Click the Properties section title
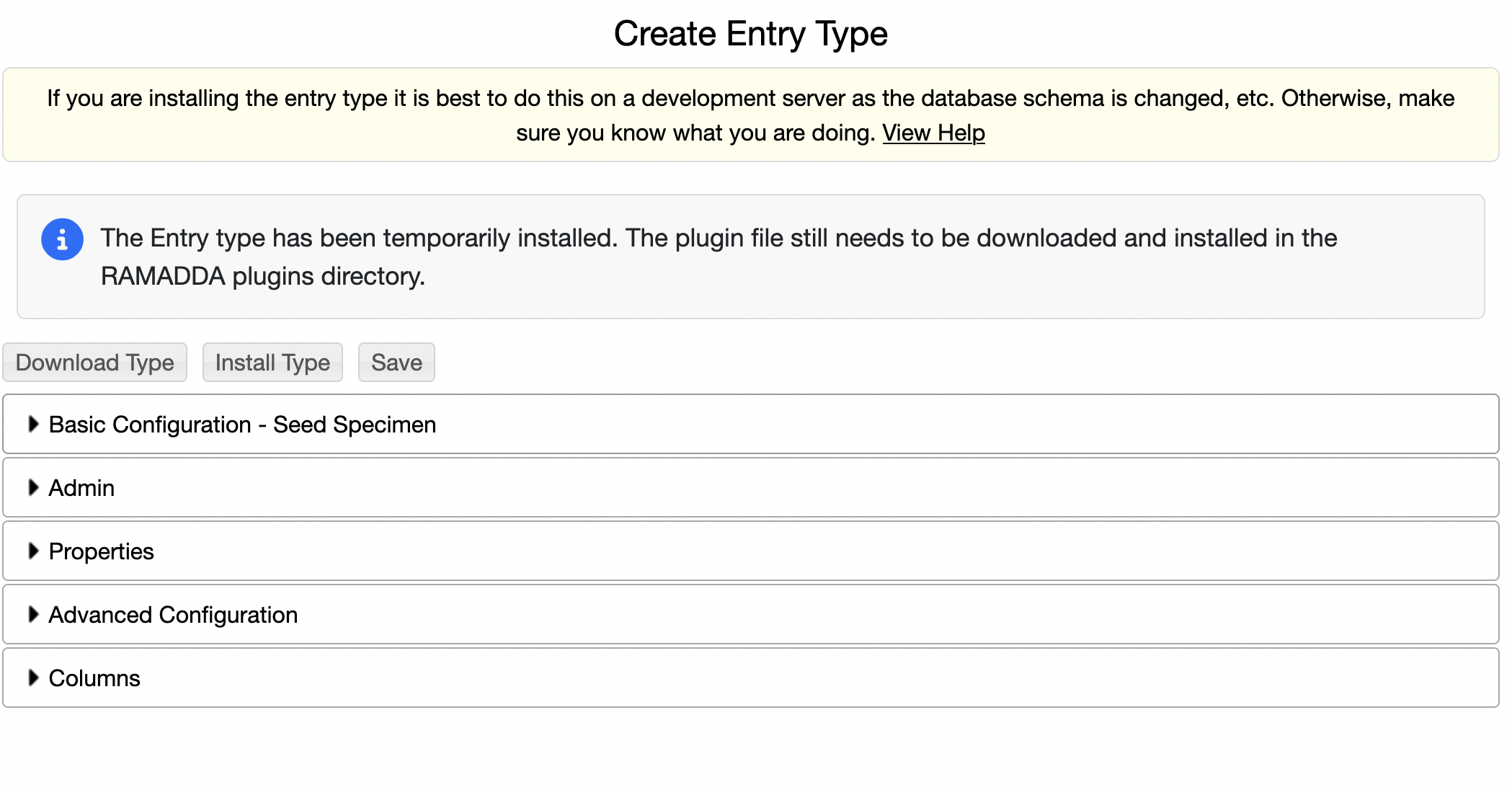The image size is (1512, 790). coord(101,552)
